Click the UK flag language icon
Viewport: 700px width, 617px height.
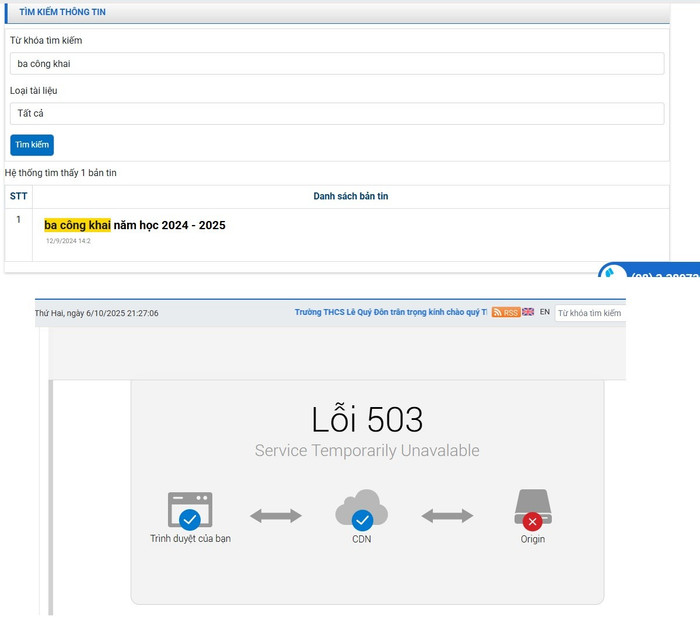[528, 312]
